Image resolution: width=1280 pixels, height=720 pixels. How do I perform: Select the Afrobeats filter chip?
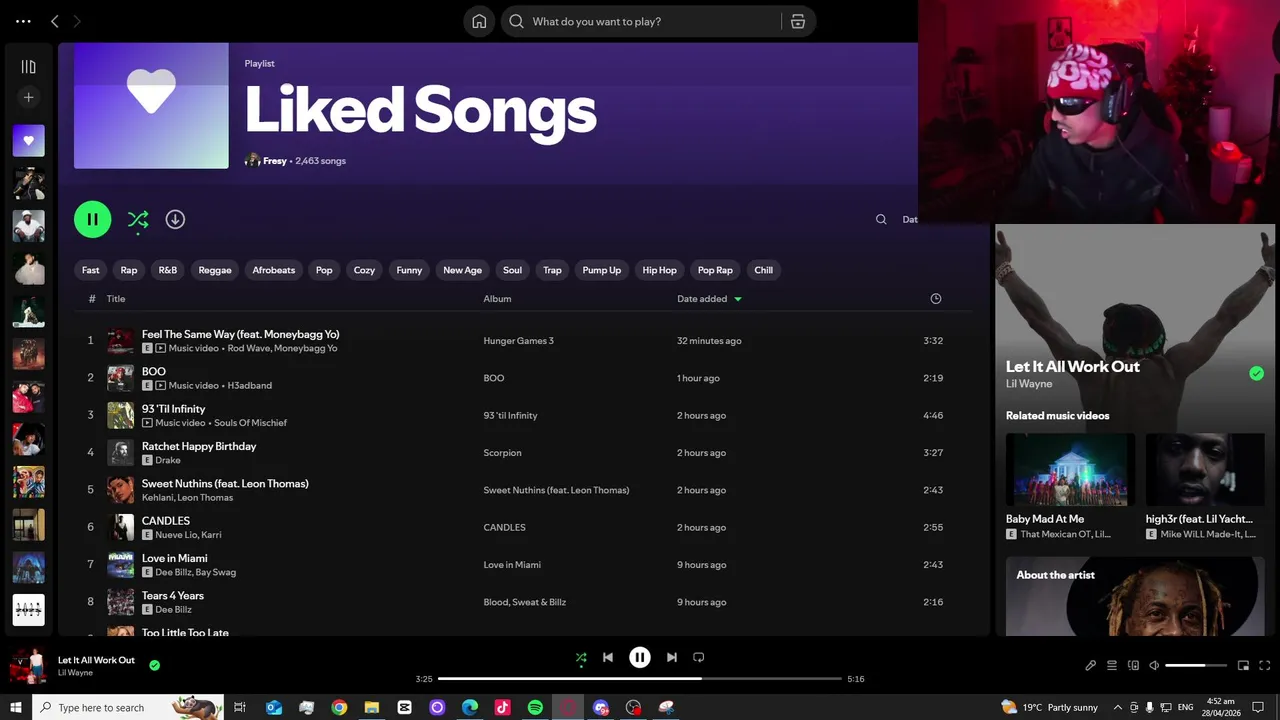click(274, 270)
